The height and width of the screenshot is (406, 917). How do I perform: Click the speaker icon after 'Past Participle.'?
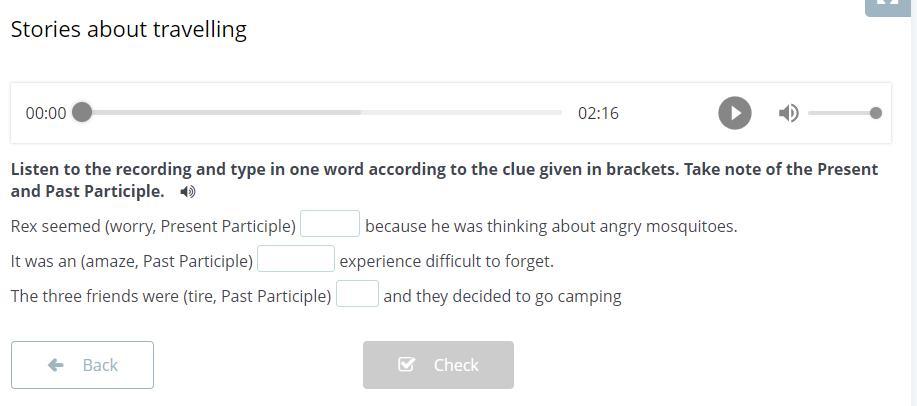click(188, 192)
